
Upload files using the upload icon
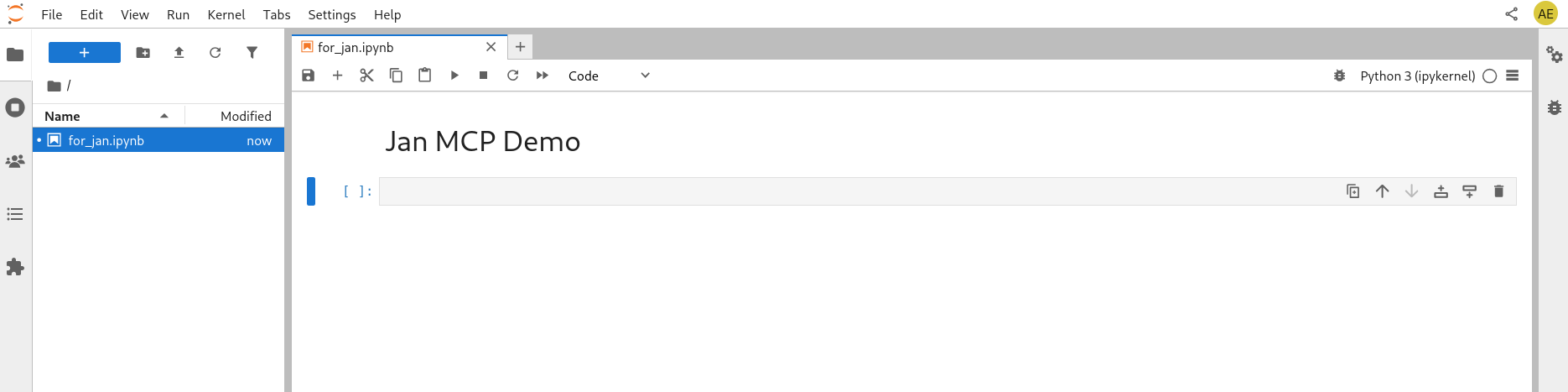pos(179,53)
